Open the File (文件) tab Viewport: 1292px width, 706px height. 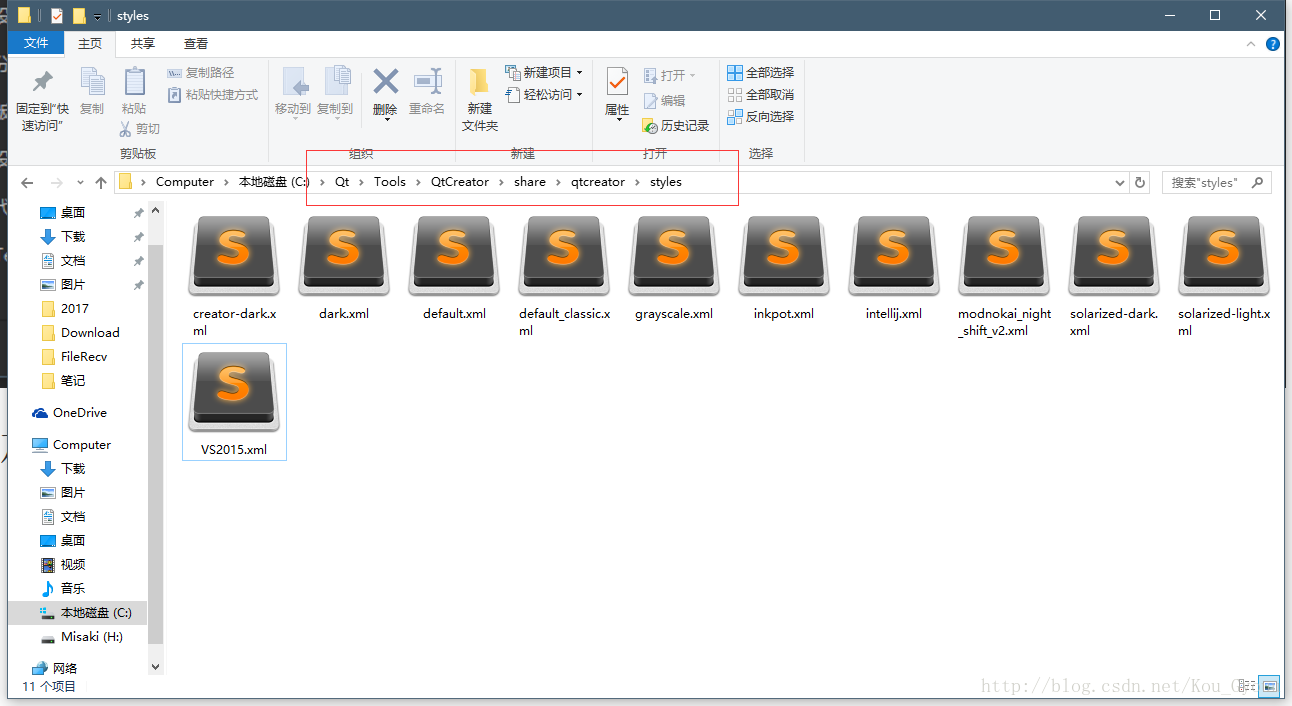(x=36, y=43)
